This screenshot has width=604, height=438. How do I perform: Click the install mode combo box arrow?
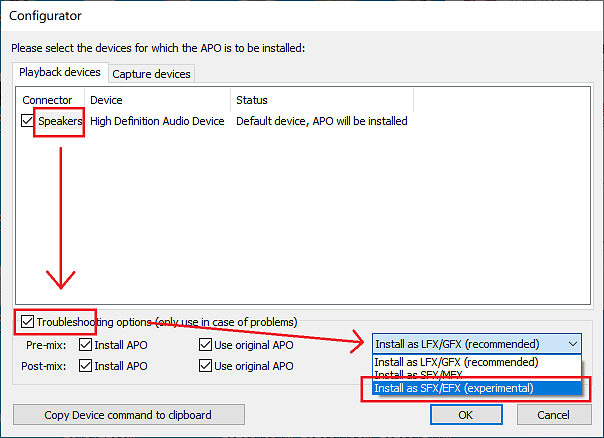(572, 344)
